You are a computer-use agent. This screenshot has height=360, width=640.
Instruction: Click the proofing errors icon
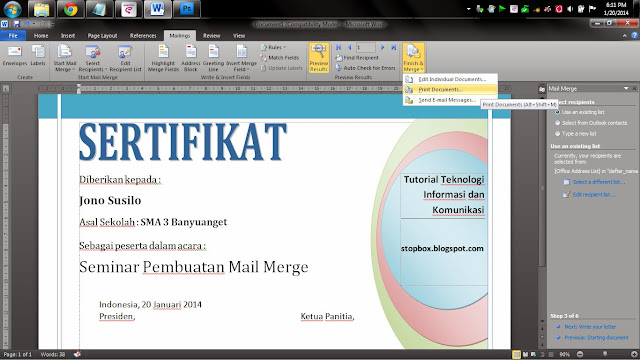pyautogui.click(x=77, y=354)
